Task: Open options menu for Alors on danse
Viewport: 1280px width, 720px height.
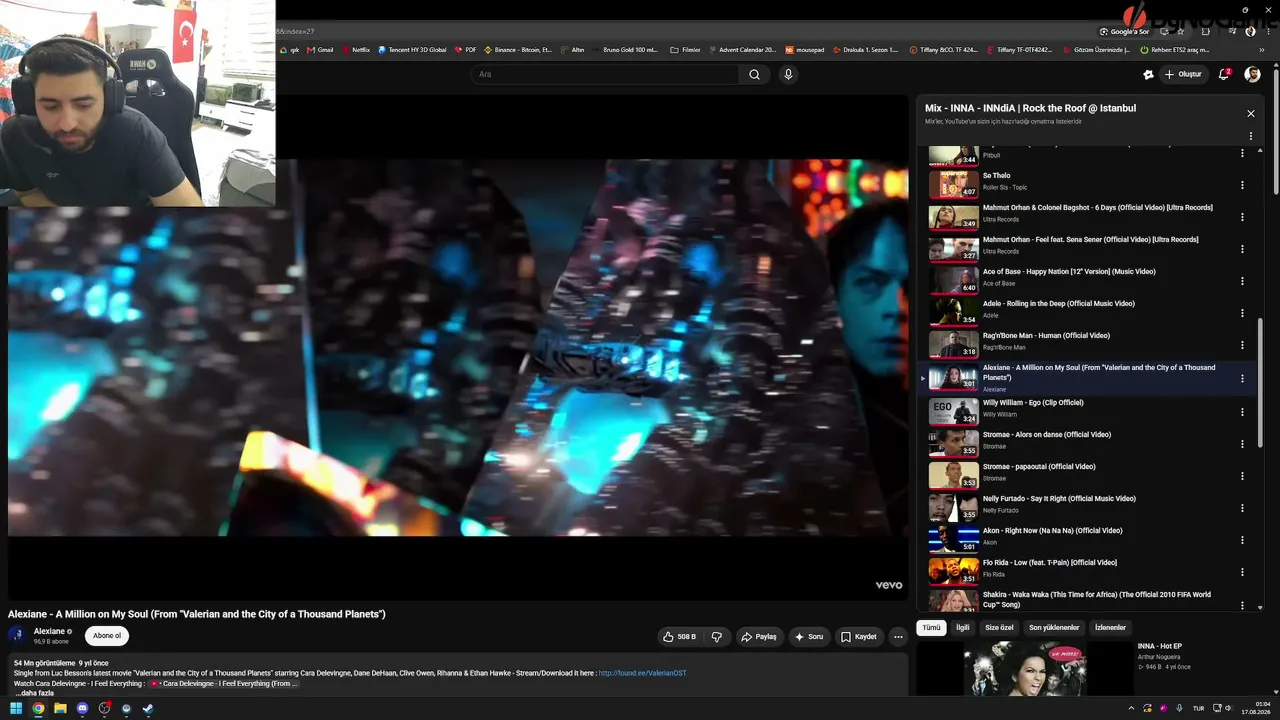Action: pos(1242,444)
